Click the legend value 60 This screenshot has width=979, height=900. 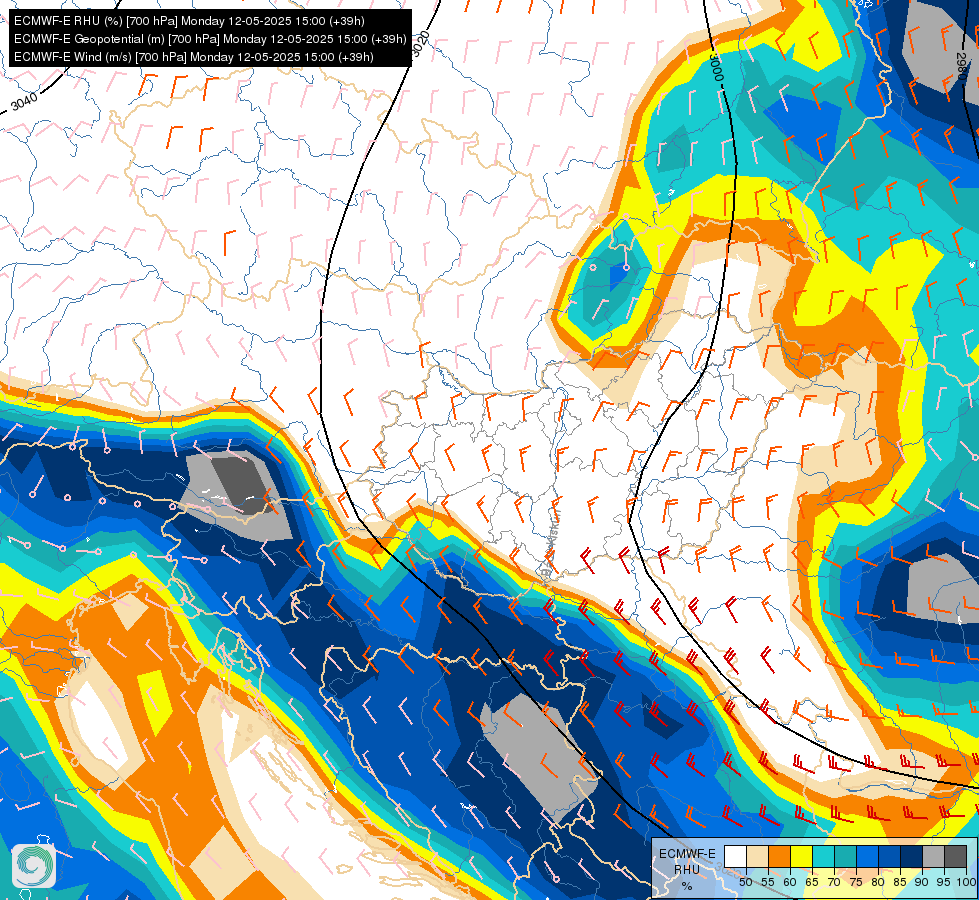coord(790,882)
